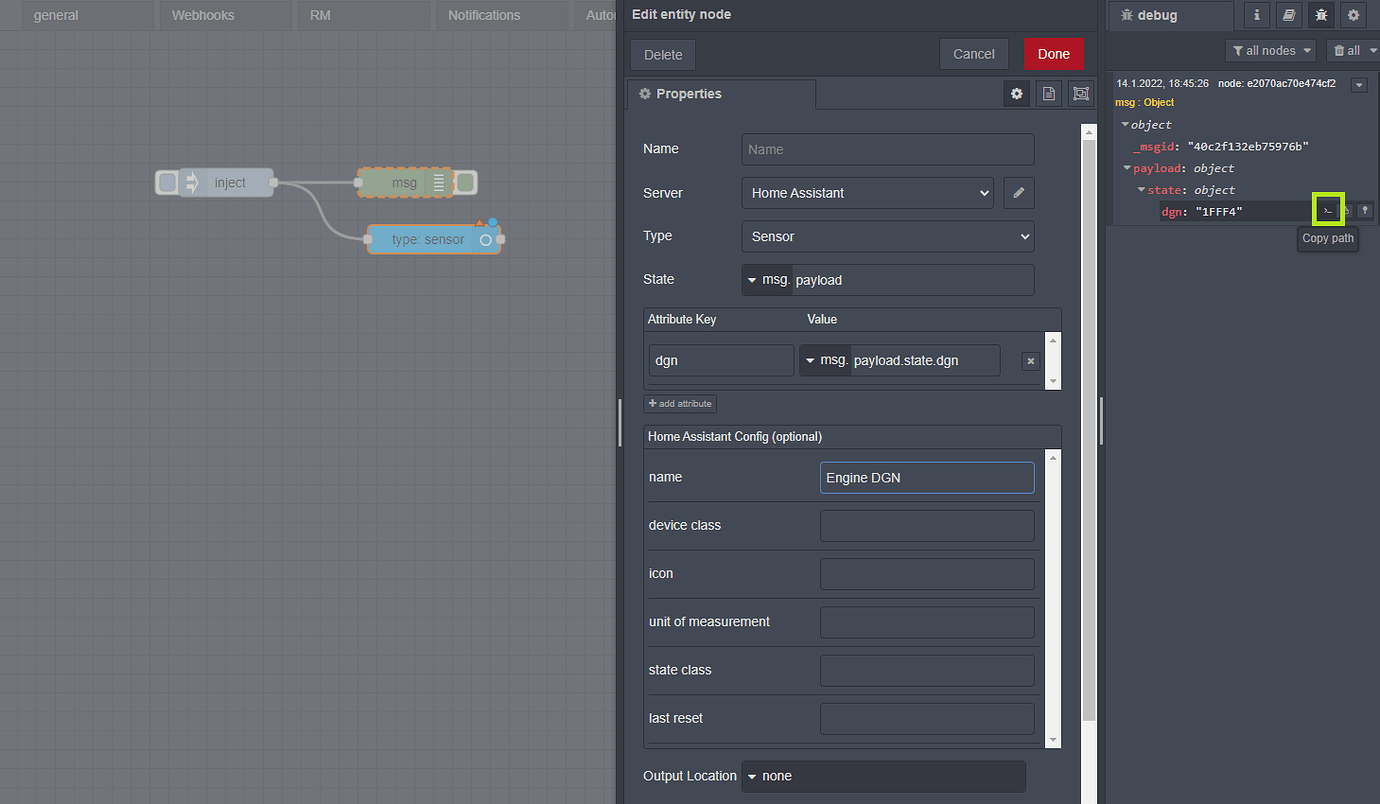Collapse the payload object in debug output
The image size is (1380, 804).
(1125, 168)
